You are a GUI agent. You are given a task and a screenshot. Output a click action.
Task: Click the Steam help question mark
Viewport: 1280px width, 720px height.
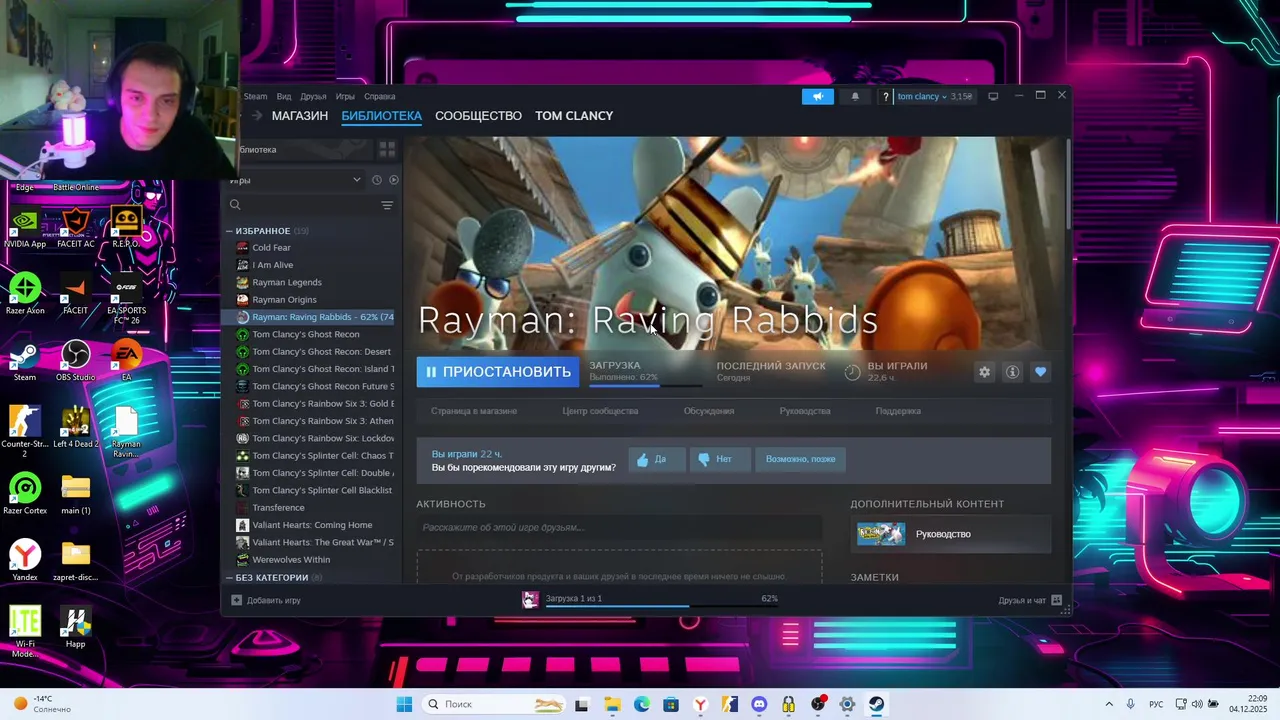(885, 96)
